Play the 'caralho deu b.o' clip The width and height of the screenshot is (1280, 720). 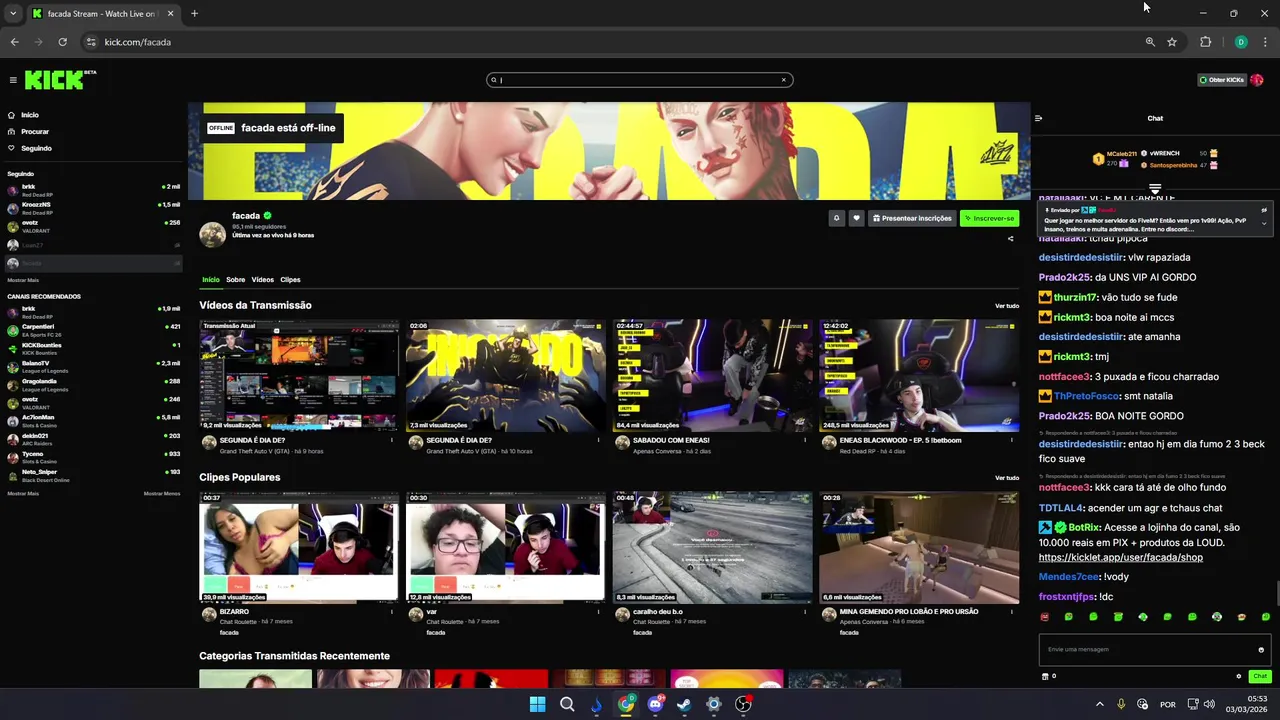click(x=712, y=547)
